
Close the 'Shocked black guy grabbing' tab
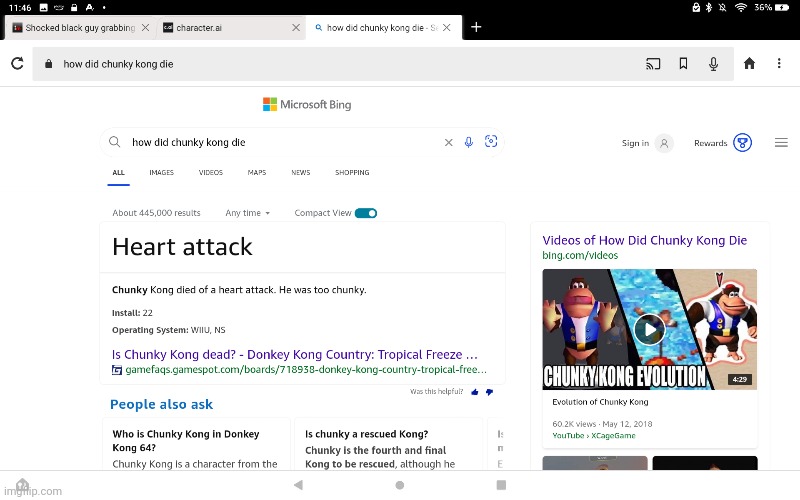(145, 28)
